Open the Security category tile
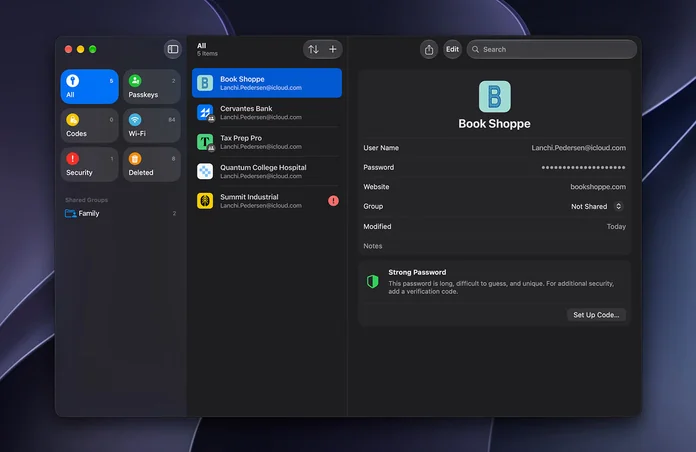The height and width of the screenshot is (452, 696). 89,164
